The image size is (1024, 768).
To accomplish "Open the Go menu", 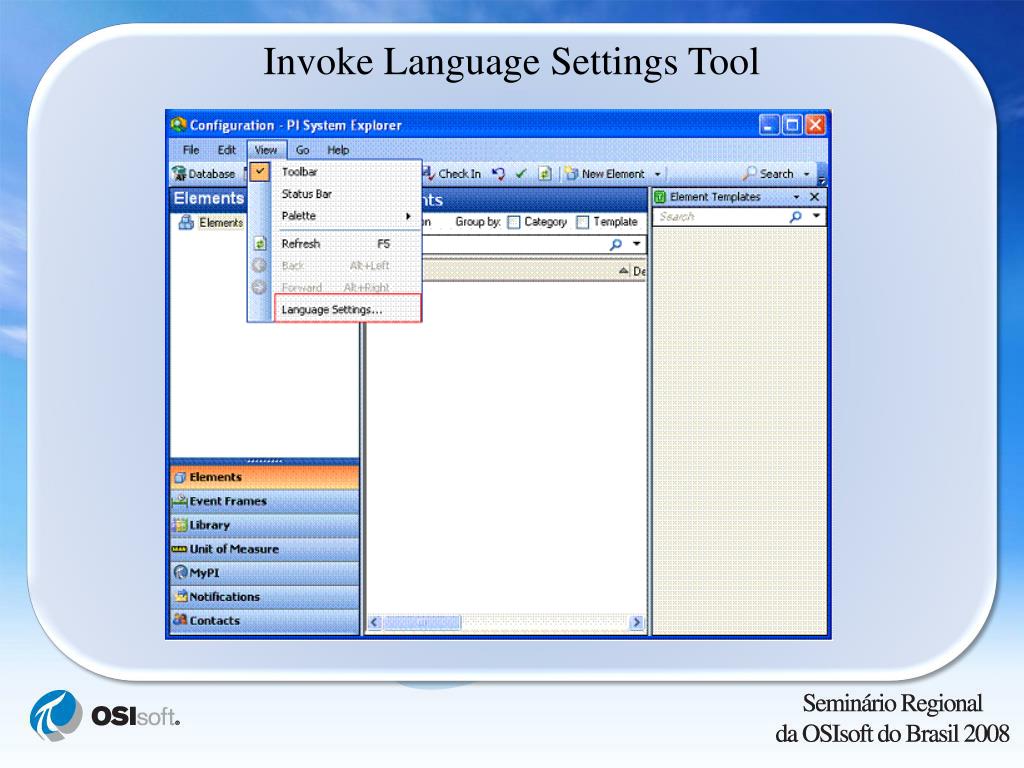I will [302, 150].
